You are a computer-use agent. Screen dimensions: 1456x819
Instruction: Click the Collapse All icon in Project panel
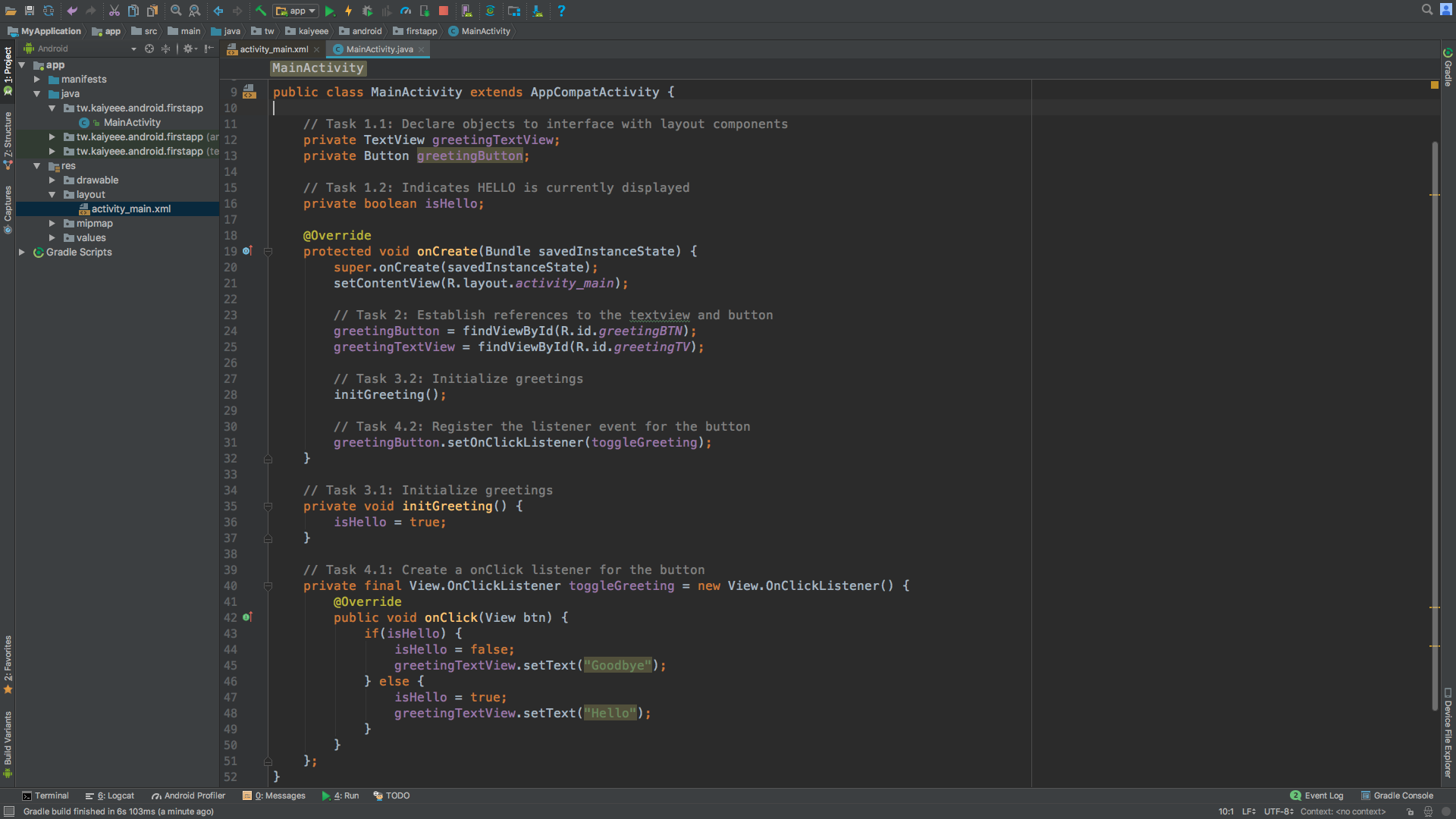coord(165,49)
